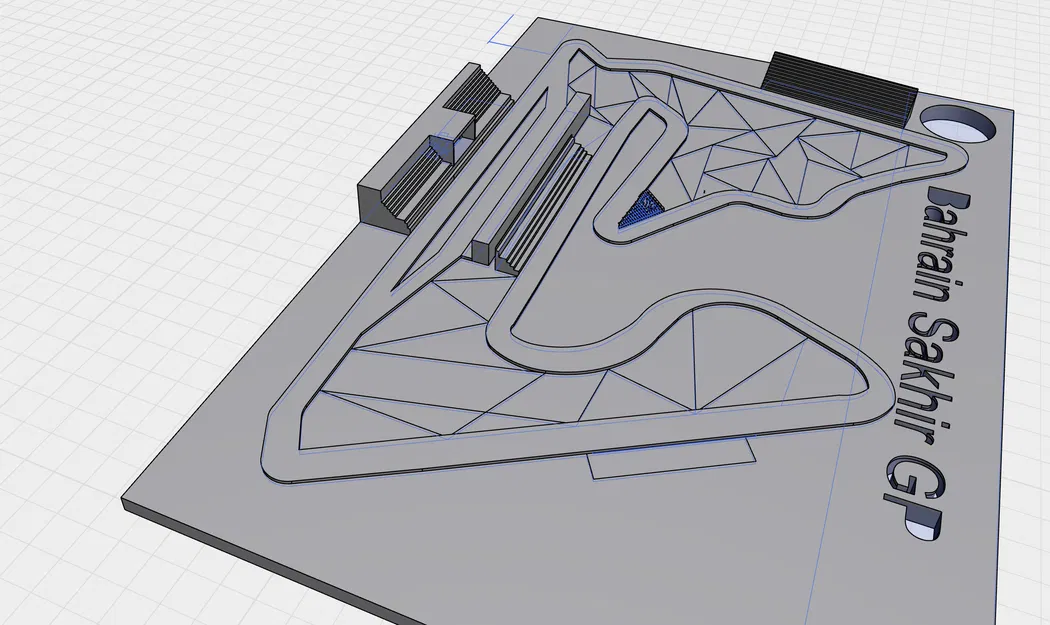Select the engraved "Bahrain Sakhir GP" text
The image size is (1050, 625).
(926, 361)
